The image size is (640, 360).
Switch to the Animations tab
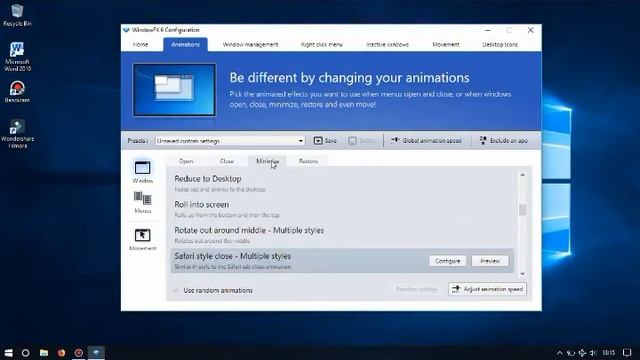[185, 44]
